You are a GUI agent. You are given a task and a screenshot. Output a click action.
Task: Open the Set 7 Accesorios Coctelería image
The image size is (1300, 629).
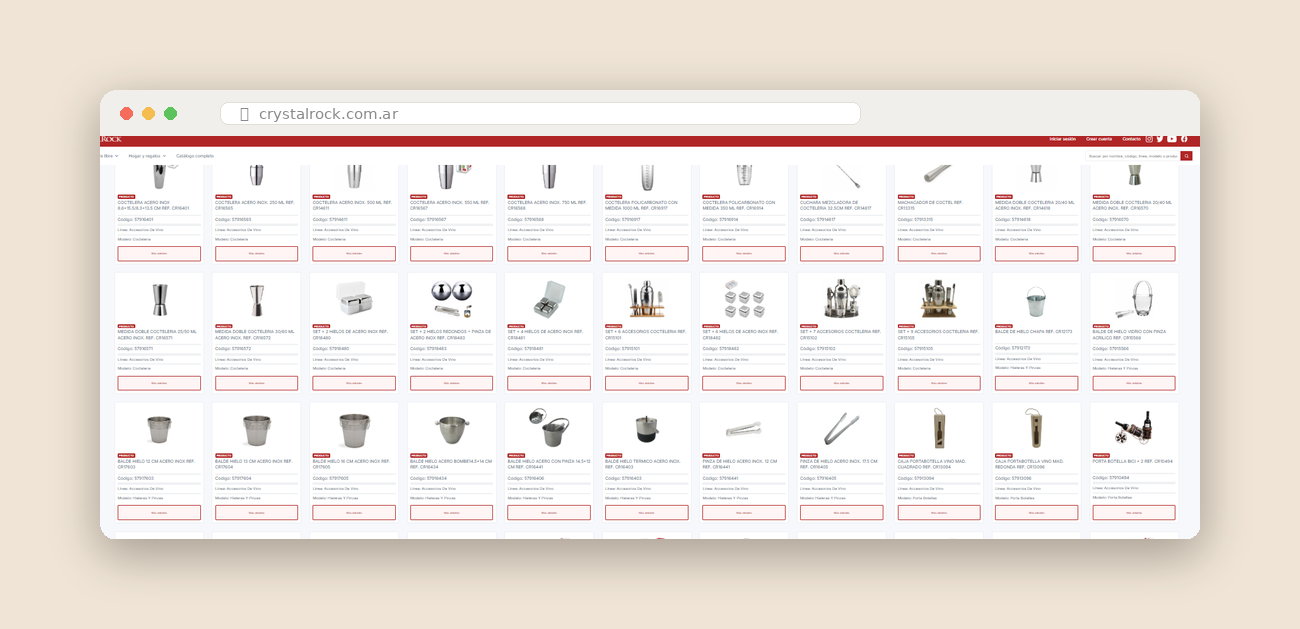841,298
